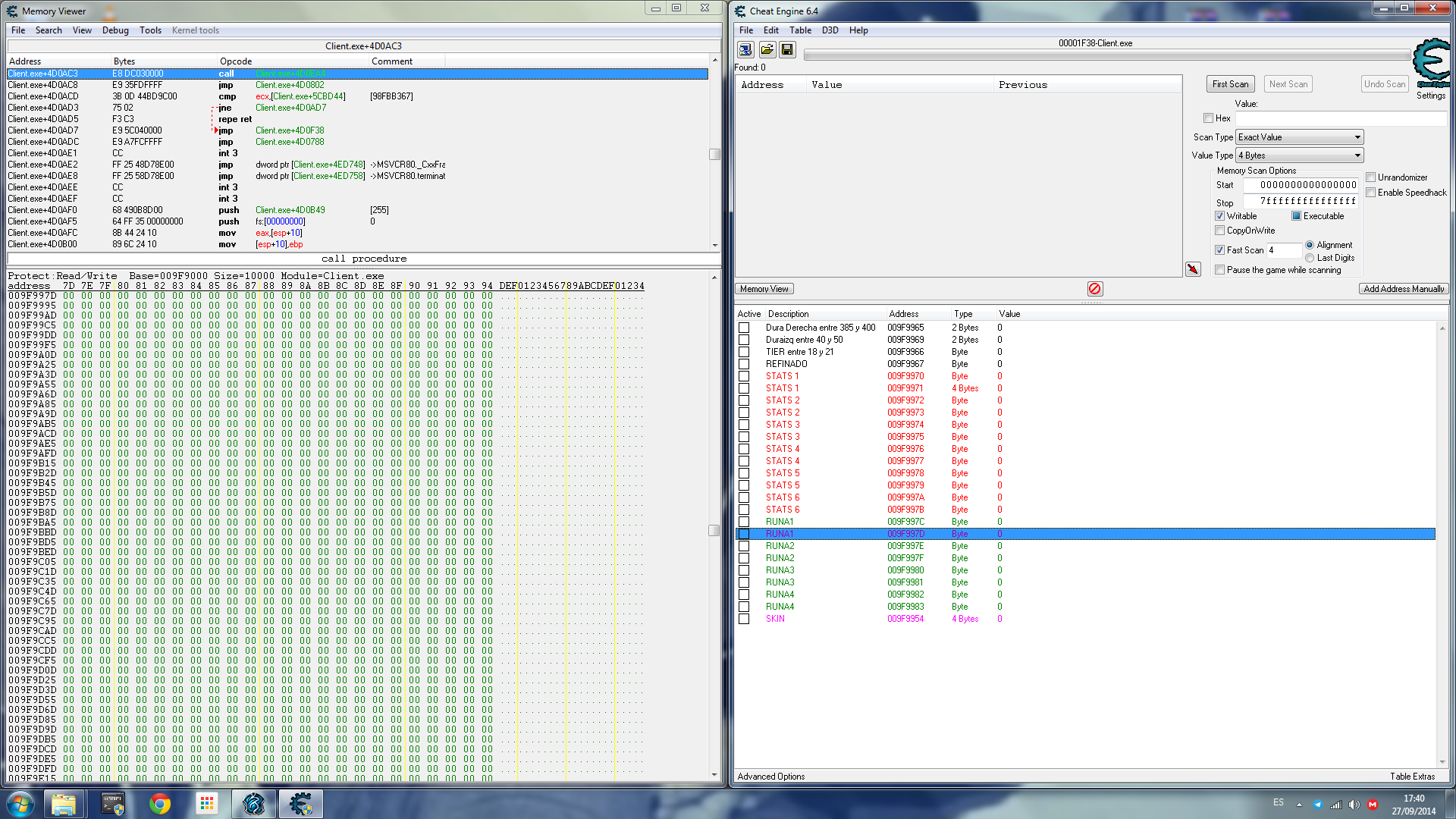
Task: Toggle Pause the game while scanning
Action: coord(1219,270)
